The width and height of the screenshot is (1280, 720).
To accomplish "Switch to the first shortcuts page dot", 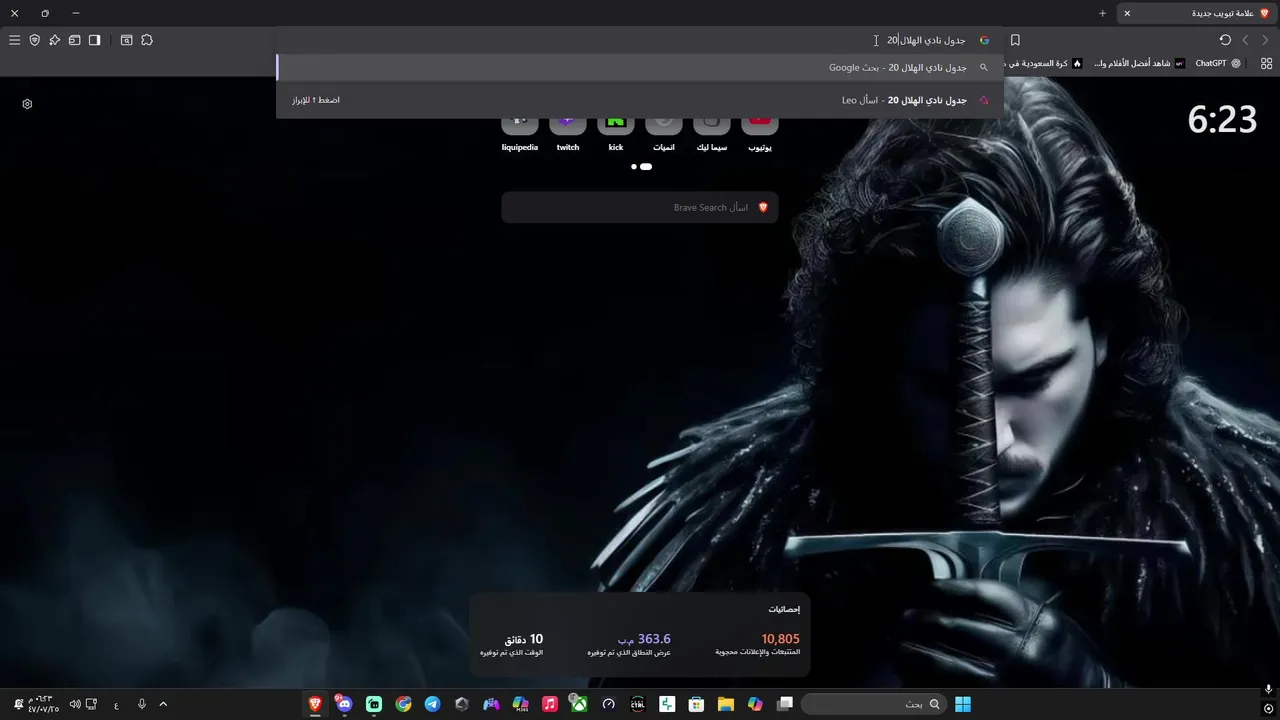I will pyautogui.click(x=634, y=167).
